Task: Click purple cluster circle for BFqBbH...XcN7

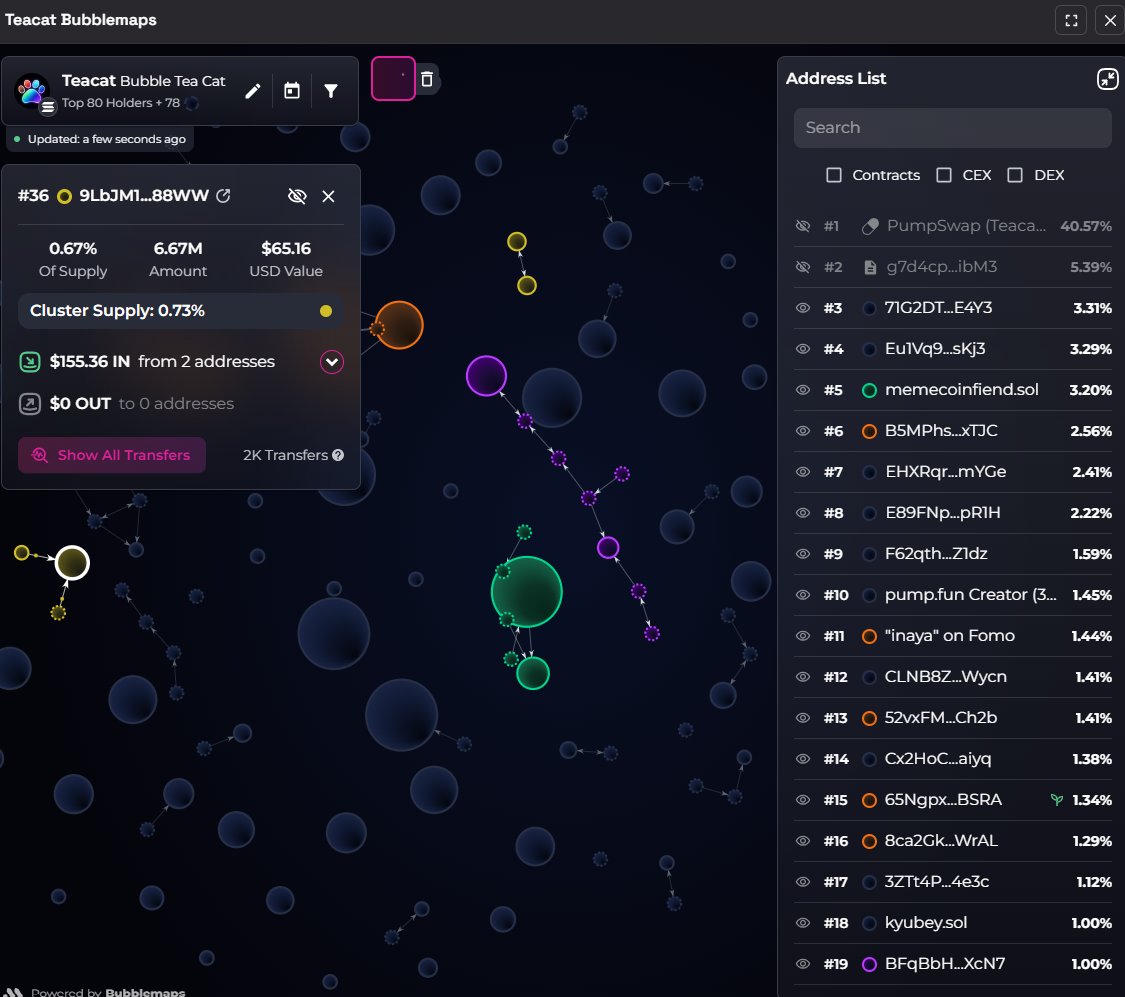Action: coord(869,964)
